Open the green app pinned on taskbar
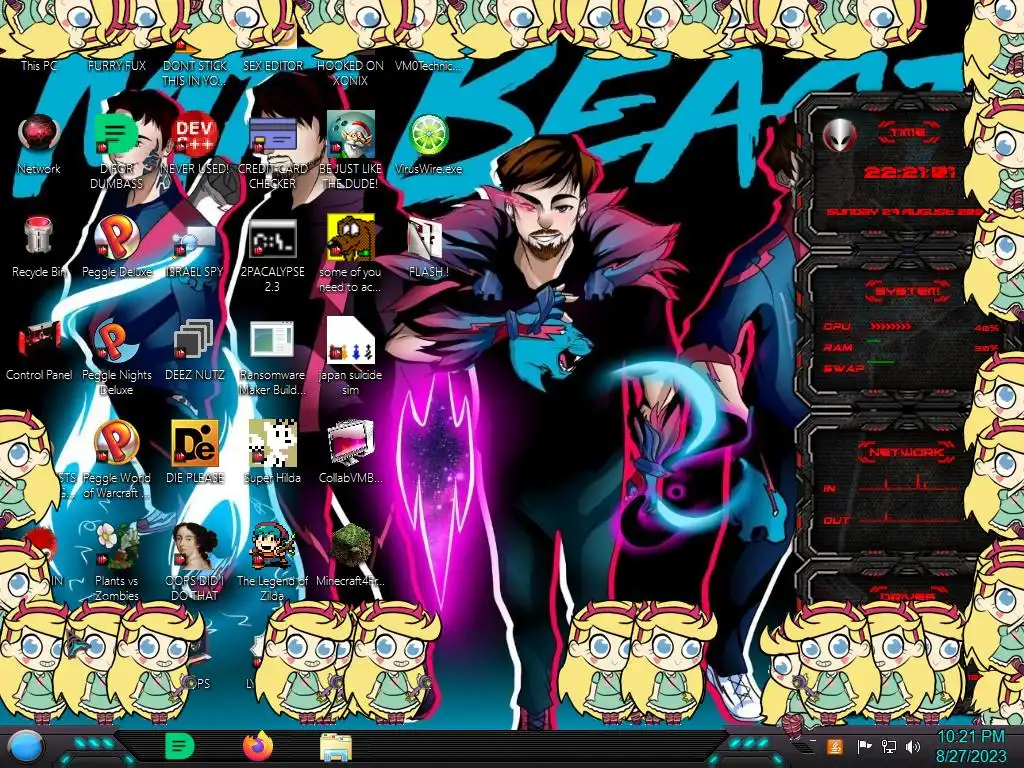The width and height of the screenshot is (1024, 768). pyautogui.click(x=180, y=746)
